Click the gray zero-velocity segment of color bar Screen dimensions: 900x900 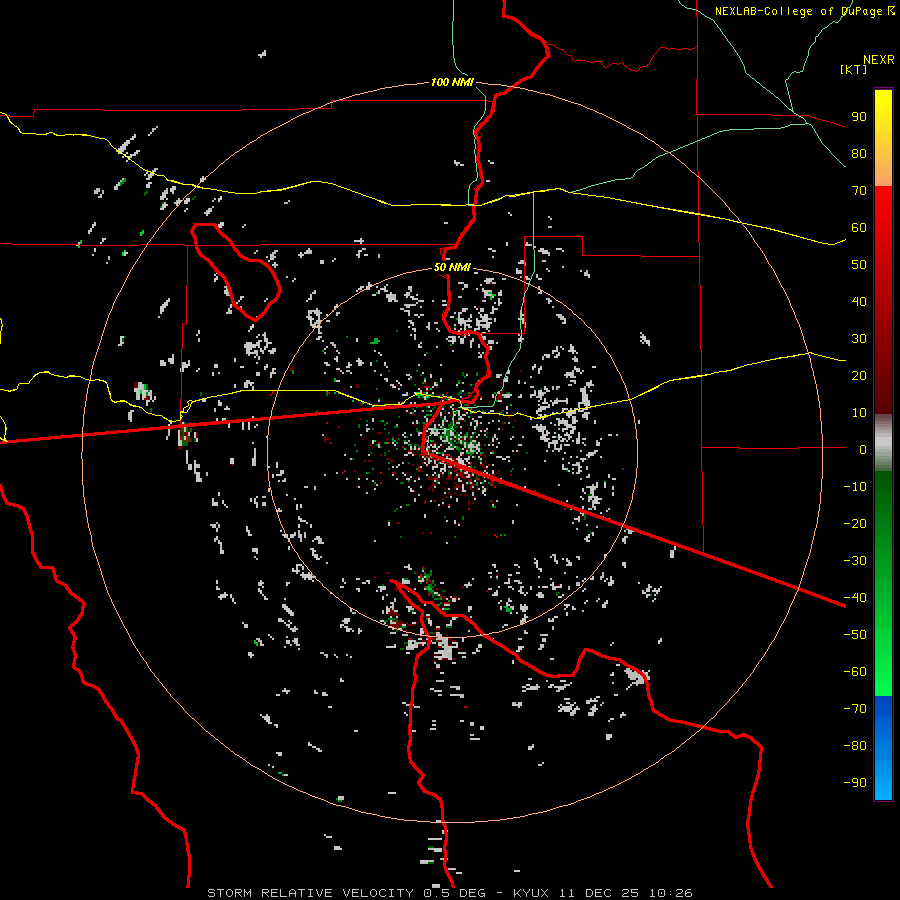click(x=883, y=442)
